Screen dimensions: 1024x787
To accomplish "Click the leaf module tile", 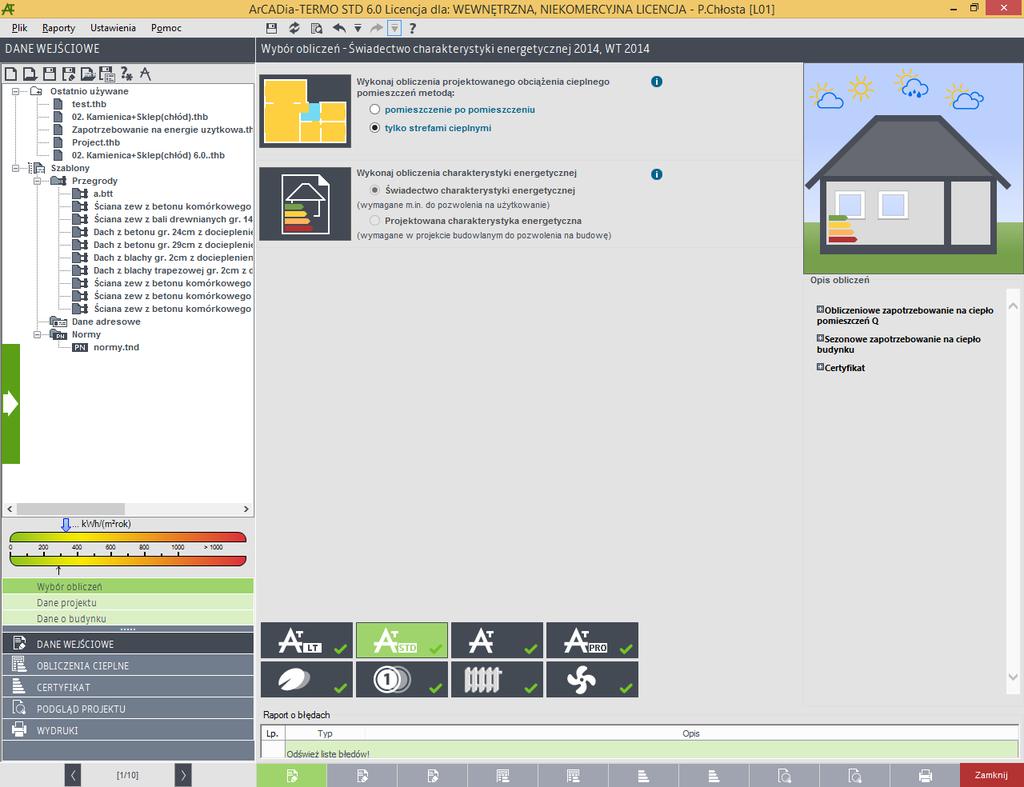I will pos(306,679).
